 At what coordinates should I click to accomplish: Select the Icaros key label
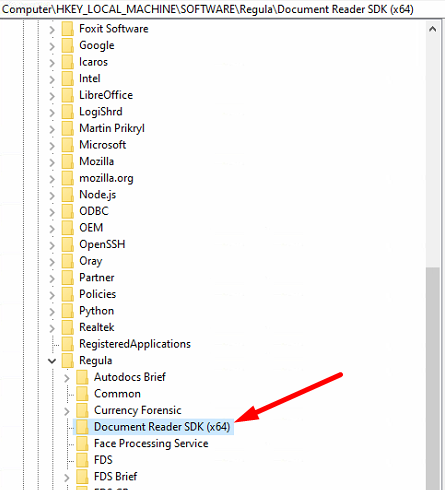click(x=93, y=62)
